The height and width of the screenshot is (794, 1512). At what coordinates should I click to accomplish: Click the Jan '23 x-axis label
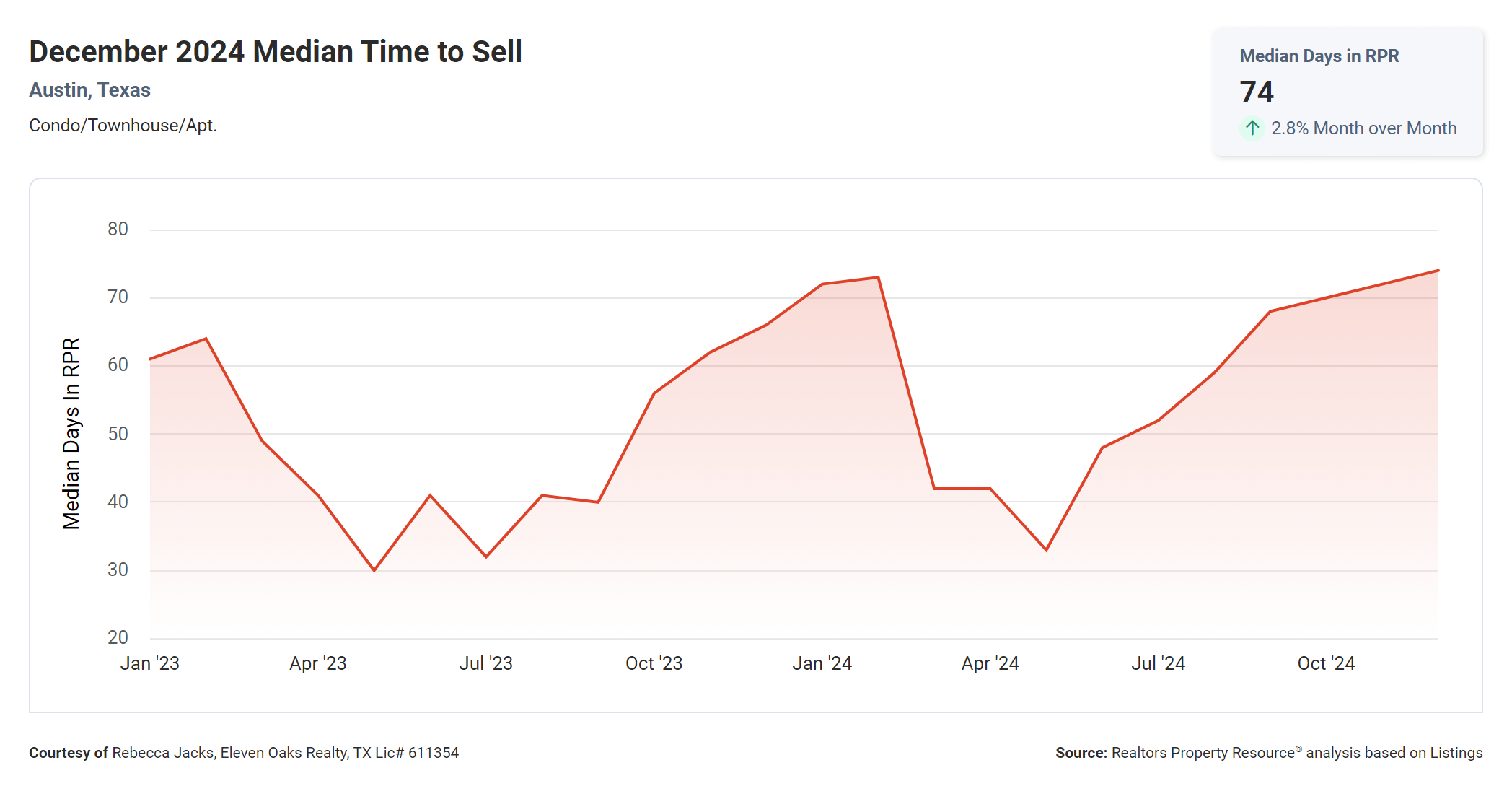(149, 663)
